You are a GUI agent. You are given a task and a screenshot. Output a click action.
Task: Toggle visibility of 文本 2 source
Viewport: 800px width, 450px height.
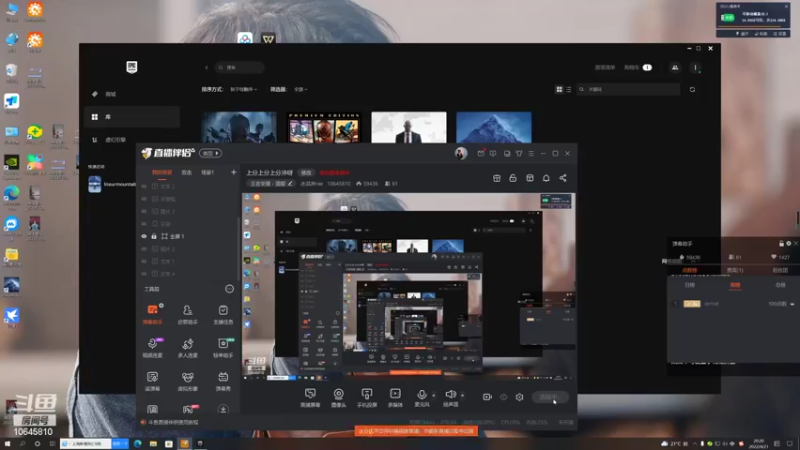[144, 187]
